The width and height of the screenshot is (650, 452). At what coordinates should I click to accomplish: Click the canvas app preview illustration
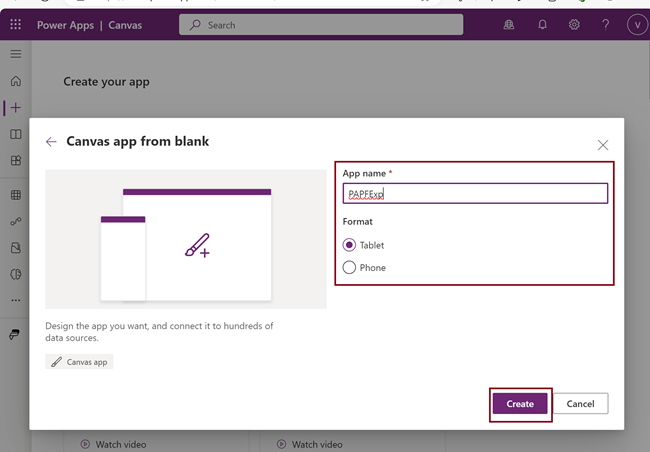tap(186, 239)
